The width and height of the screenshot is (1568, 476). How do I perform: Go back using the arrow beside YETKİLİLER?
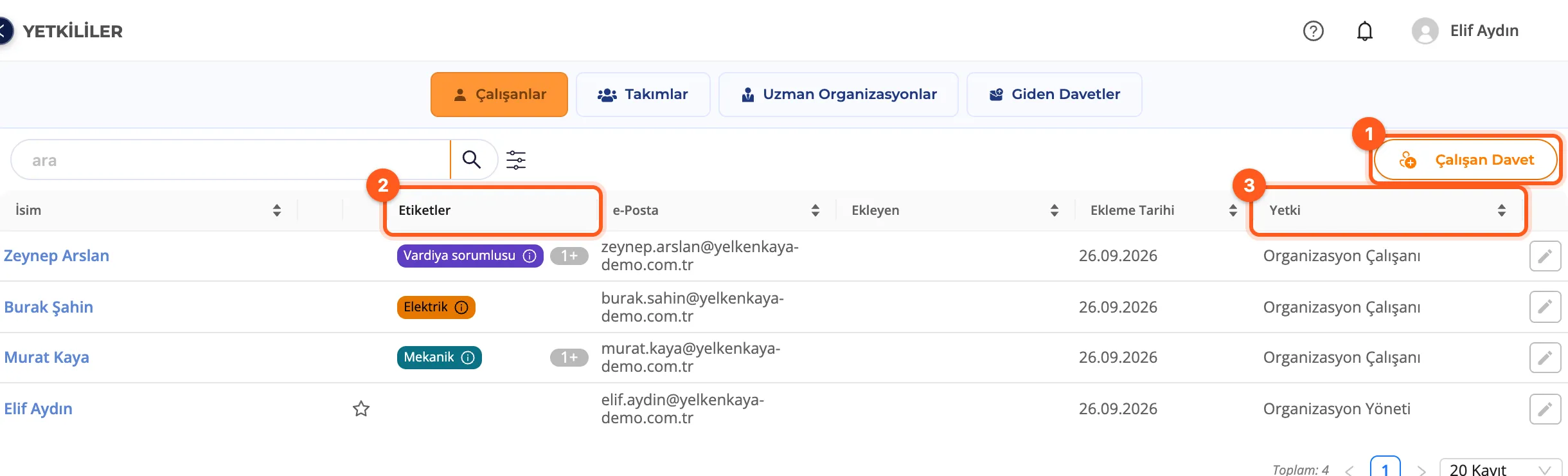(4, 31)
